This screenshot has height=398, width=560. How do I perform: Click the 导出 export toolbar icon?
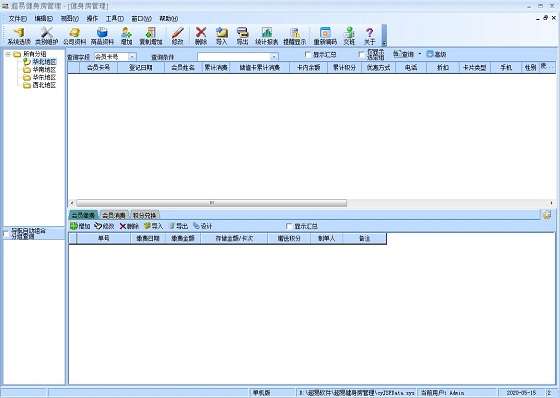(x=242, y=36)
